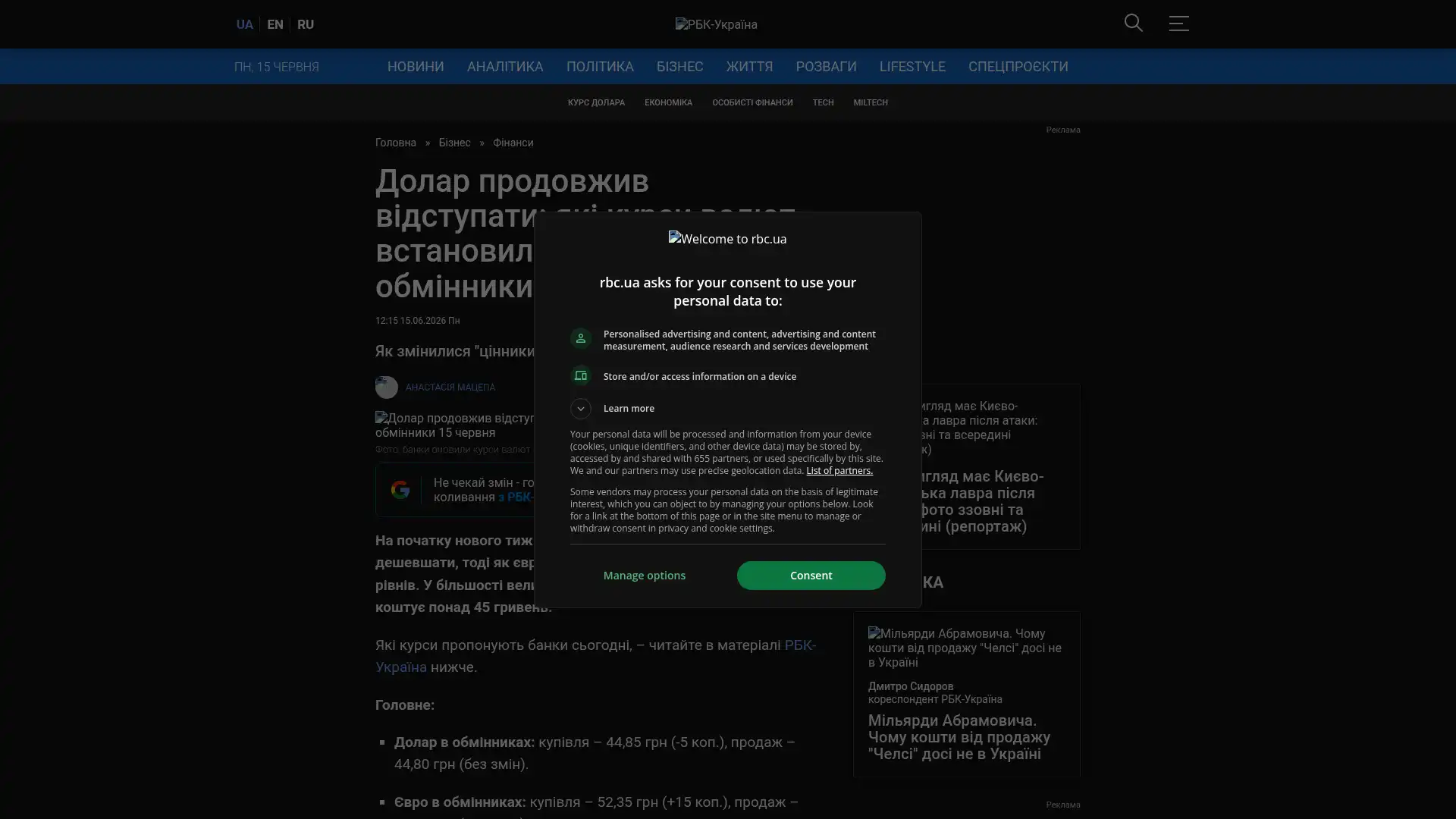Screen dimensions: 1456x819
Task: Open the СПЕЦПРОЄКТИ section
Action: pyautogui.click(x=1018, y=67)
